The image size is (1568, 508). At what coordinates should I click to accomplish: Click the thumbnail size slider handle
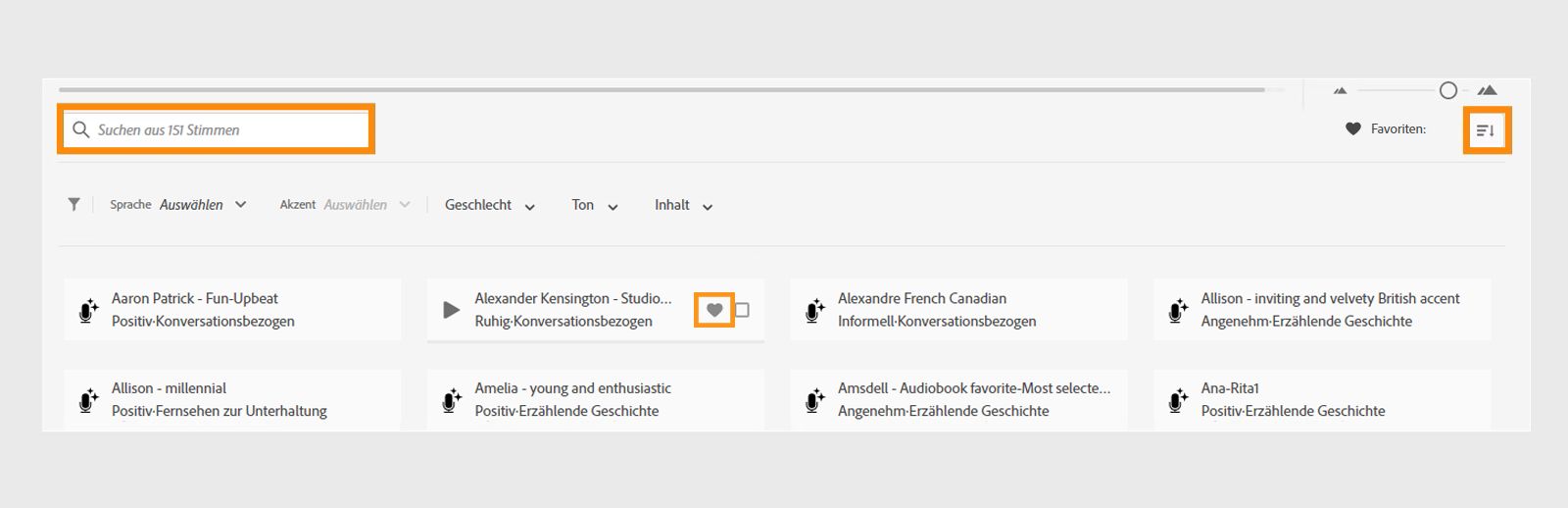coord(1447,90)
